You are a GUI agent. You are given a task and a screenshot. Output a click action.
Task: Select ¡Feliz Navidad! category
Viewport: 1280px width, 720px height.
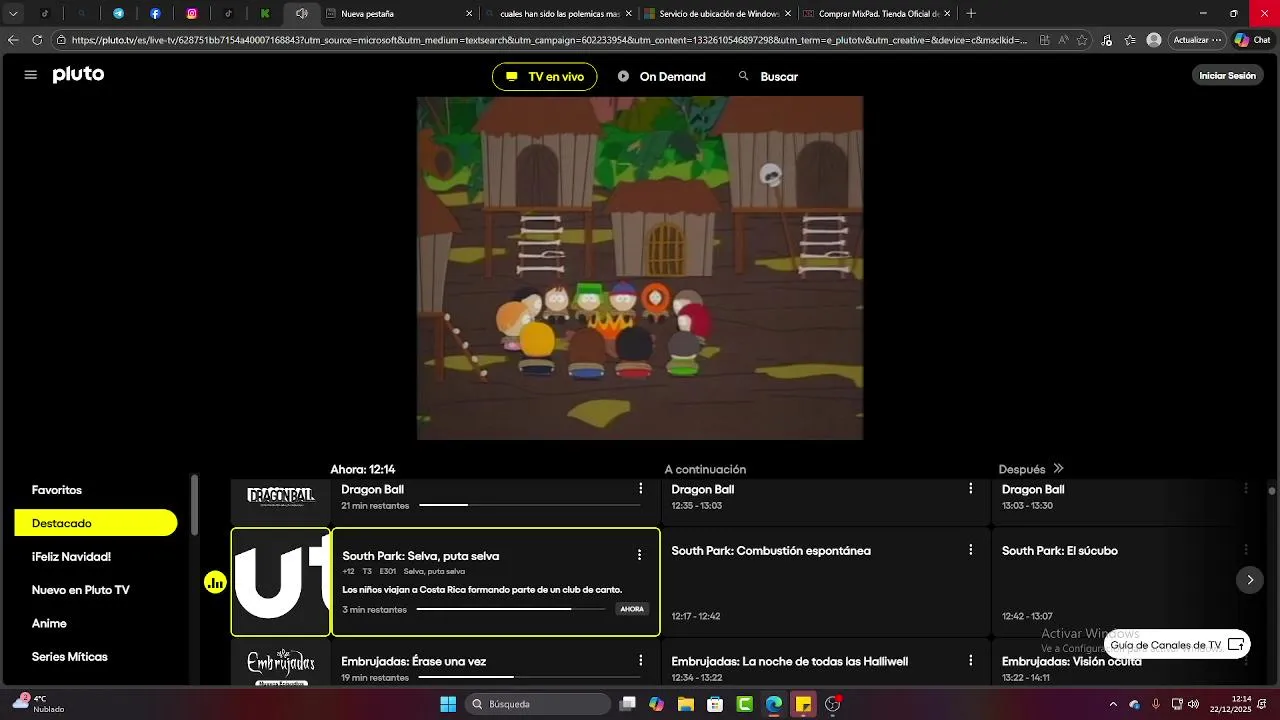(x=71, y=557)
